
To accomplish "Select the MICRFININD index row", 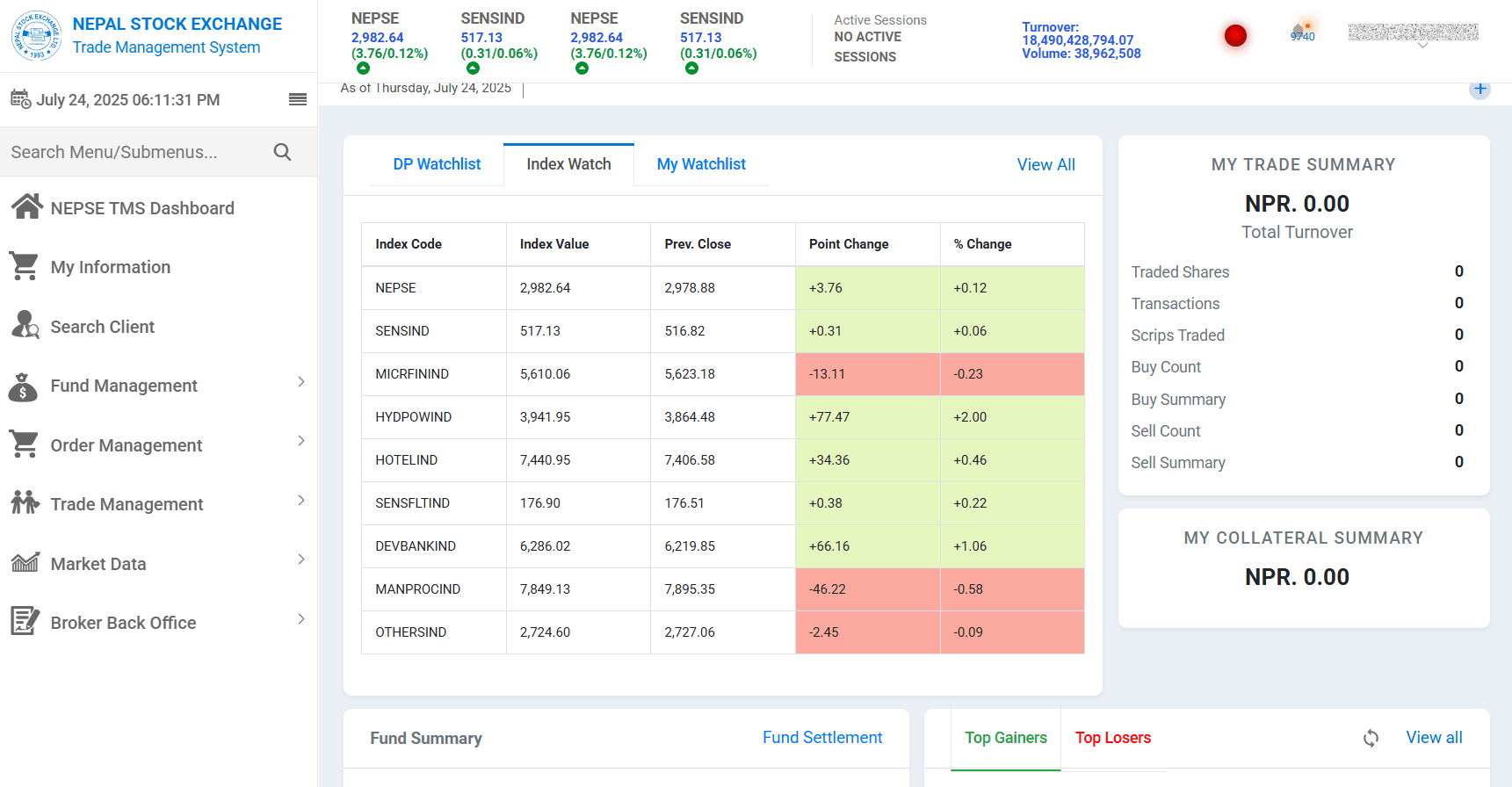I will pos(722,374).
